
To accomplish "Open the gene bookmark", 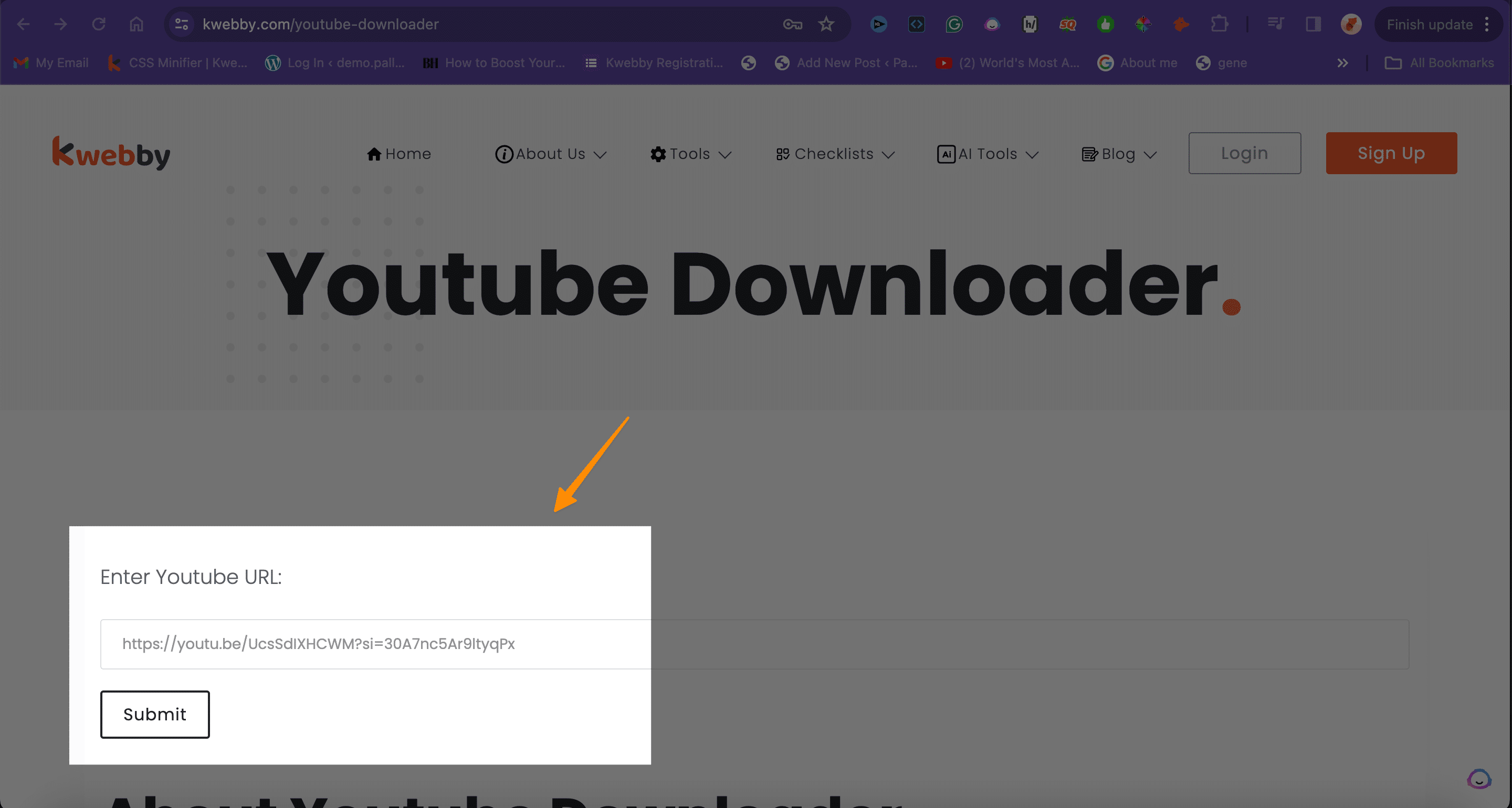I will [1222, 63].
